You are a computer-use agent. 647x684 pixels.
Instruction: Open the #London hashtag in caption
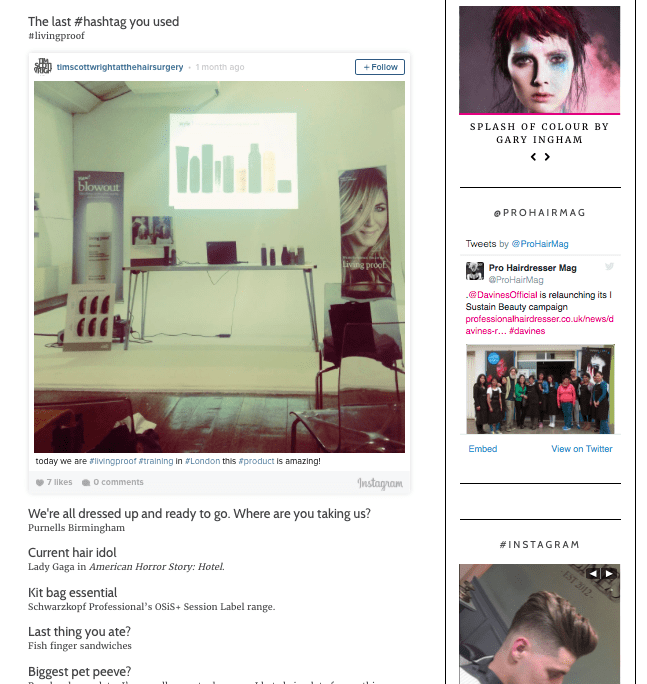(x=202, y=461)
